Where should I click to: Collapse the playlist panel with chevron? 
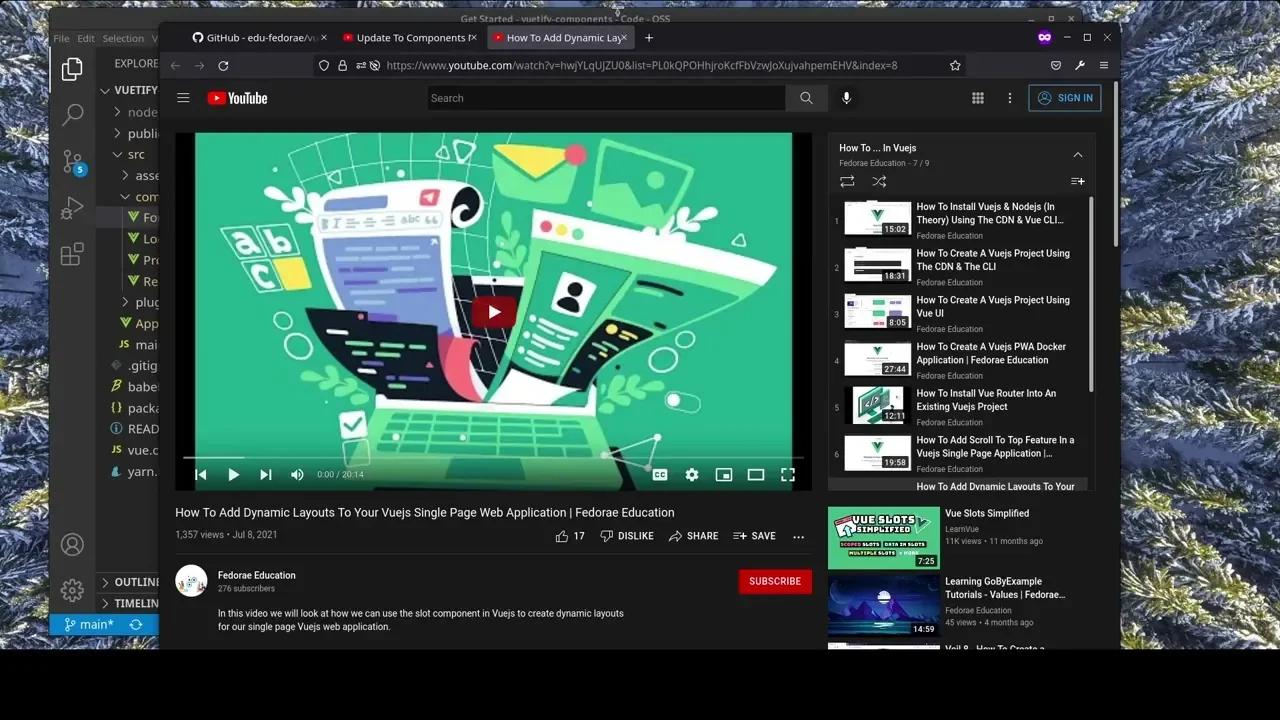(1077, 155)
